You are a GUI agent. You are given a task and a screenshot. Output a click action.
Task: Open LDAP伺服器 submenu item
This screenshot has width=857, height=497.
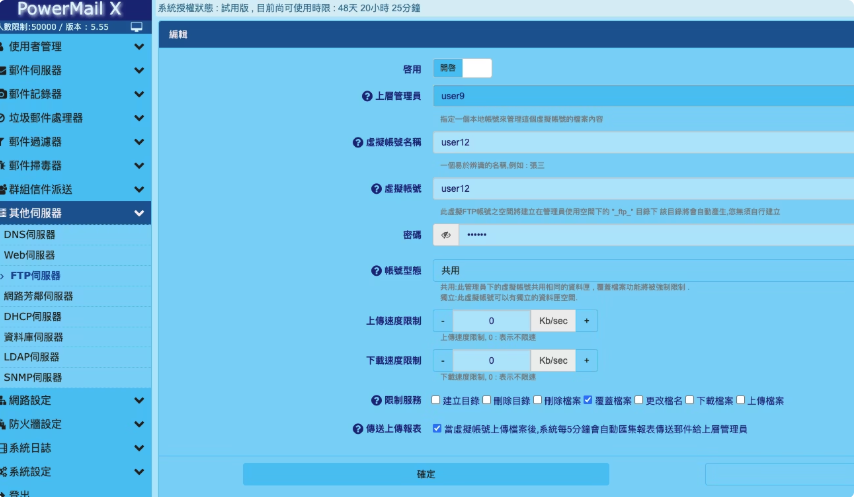(75, 357)
